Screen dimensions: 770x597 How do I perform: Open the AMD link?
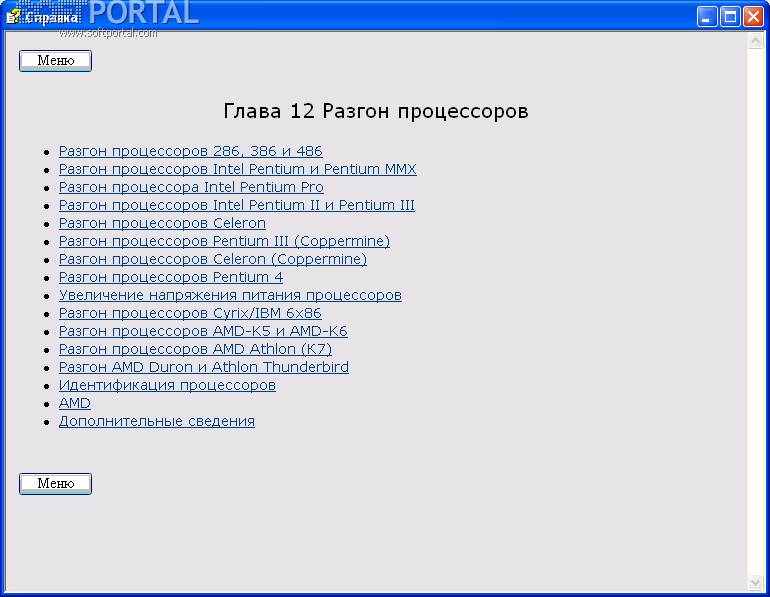(75, 403)
